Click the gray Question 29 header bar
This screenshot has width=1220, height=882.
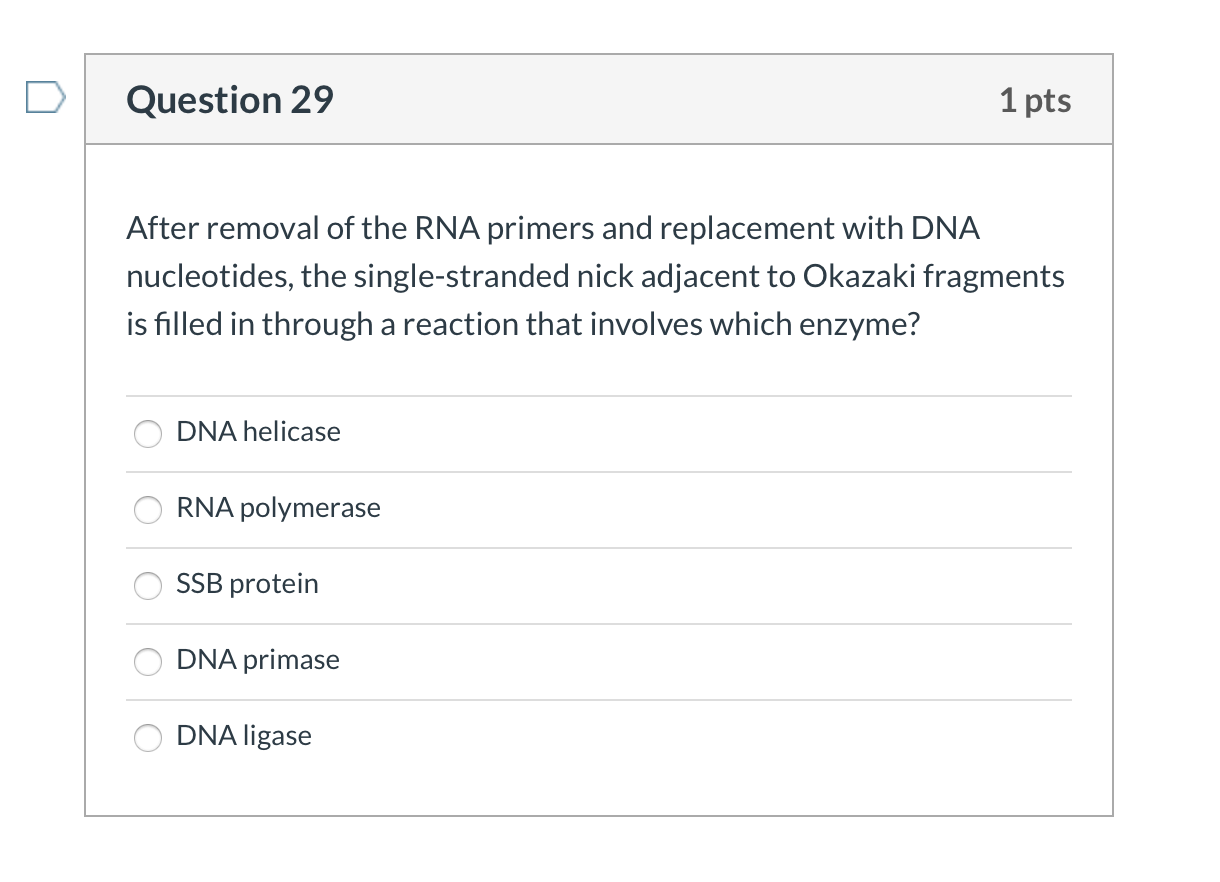click(x=600, y=99)
